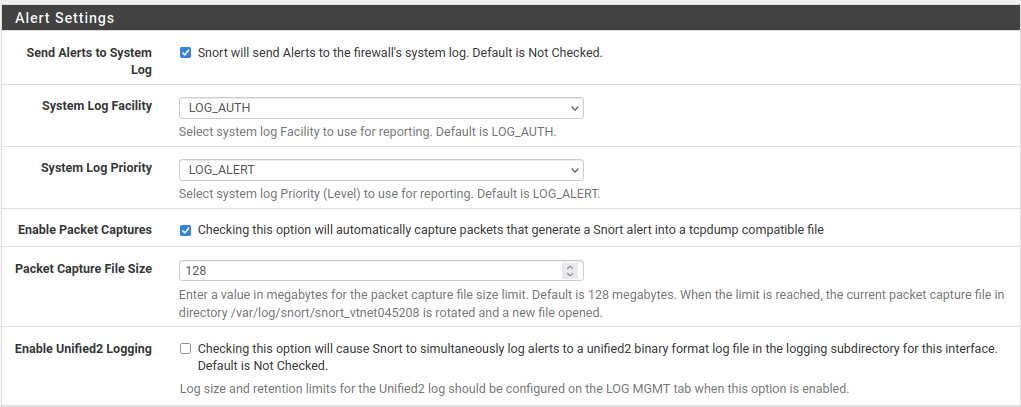Click the "Packet Capture File Size" label
This screenshot has height=407, width=1021.
pos(83,268)
